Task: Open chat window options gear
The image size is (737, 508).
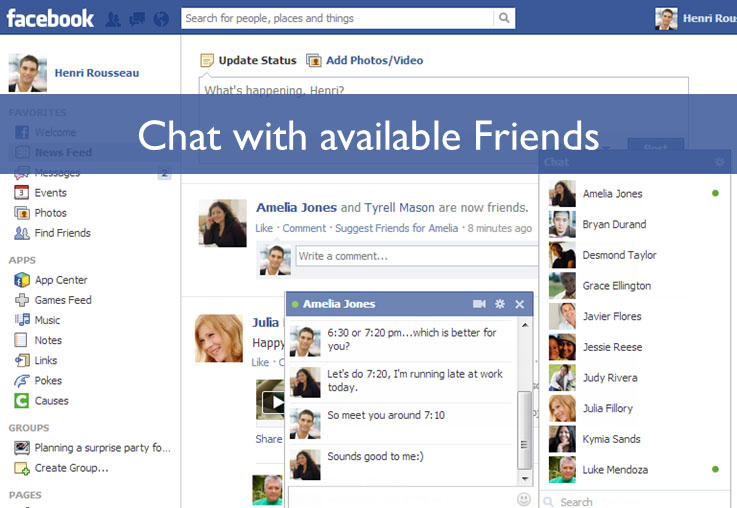Action: (500, 304)
